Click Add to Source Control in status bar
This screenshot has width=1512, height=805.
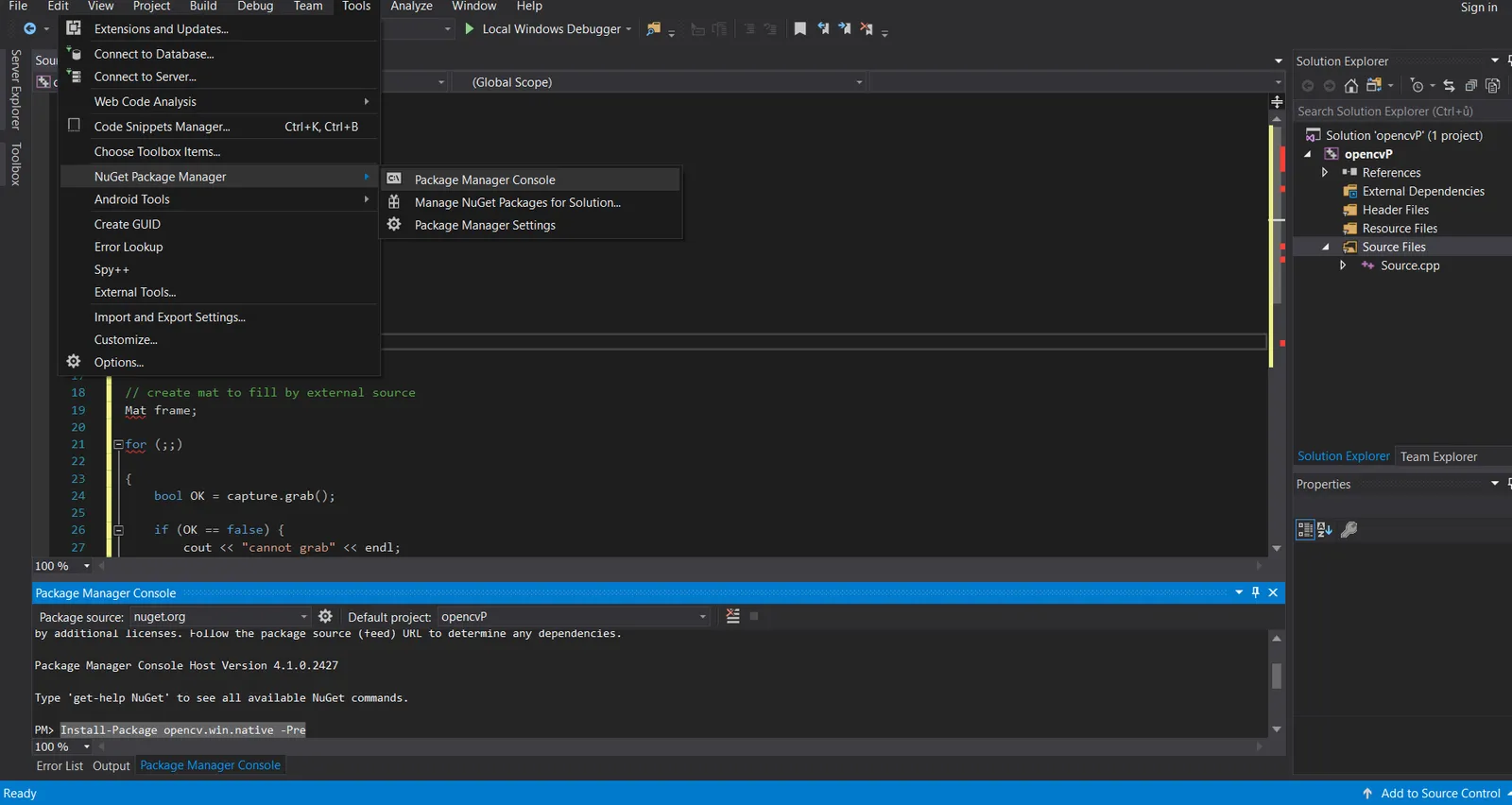click(x=1440, y=794)
